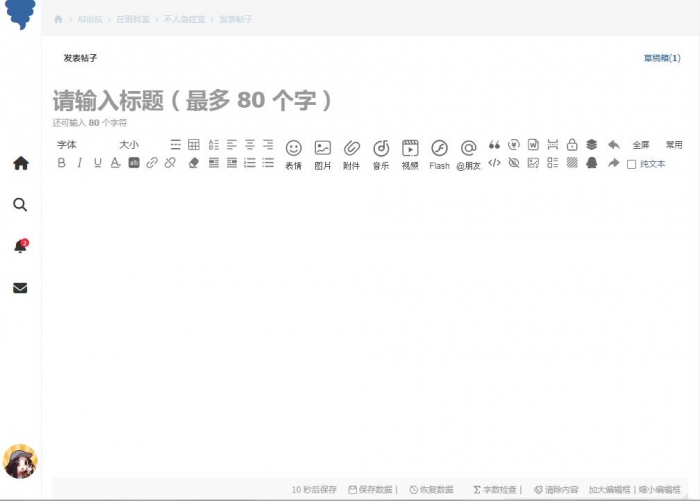Float text left around the image

coord(214,163)
